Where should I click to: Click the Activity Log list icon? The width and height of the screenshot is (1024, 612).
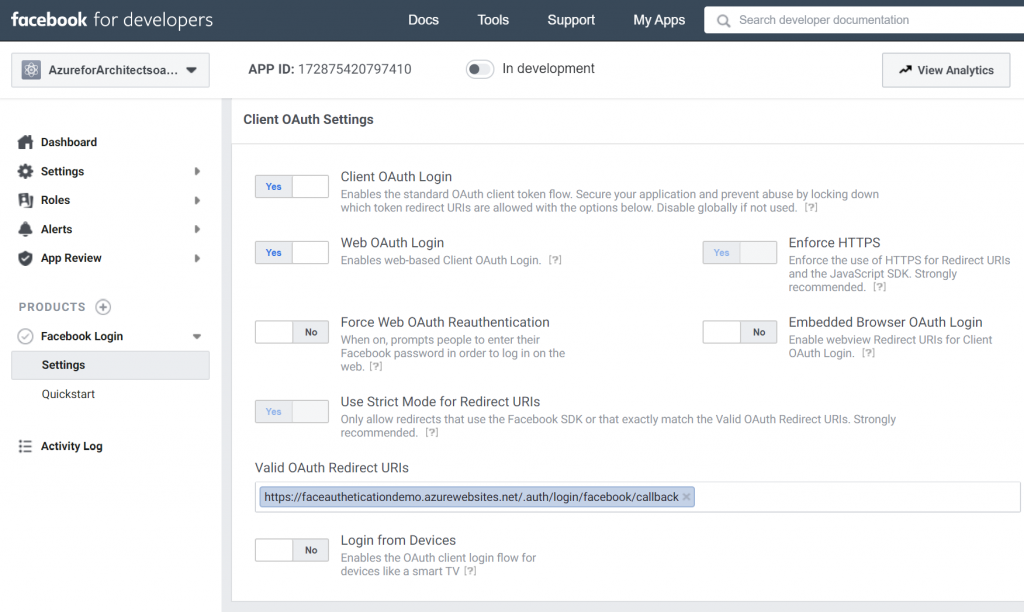pos(26,446)
